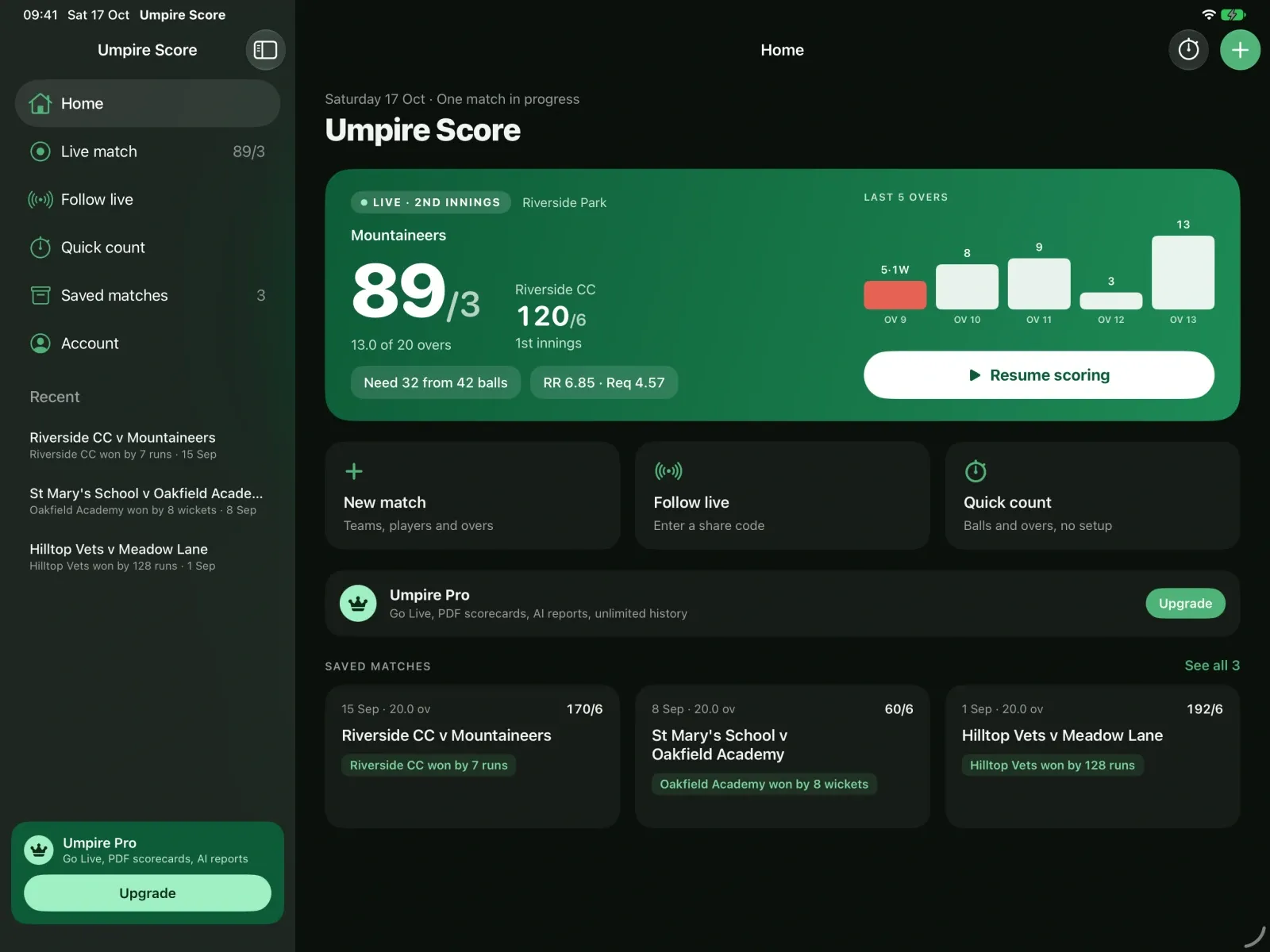1270x952 pixels.
Task: Upgrade from the main Umpire Pro banner
Action: (1185, 604)
